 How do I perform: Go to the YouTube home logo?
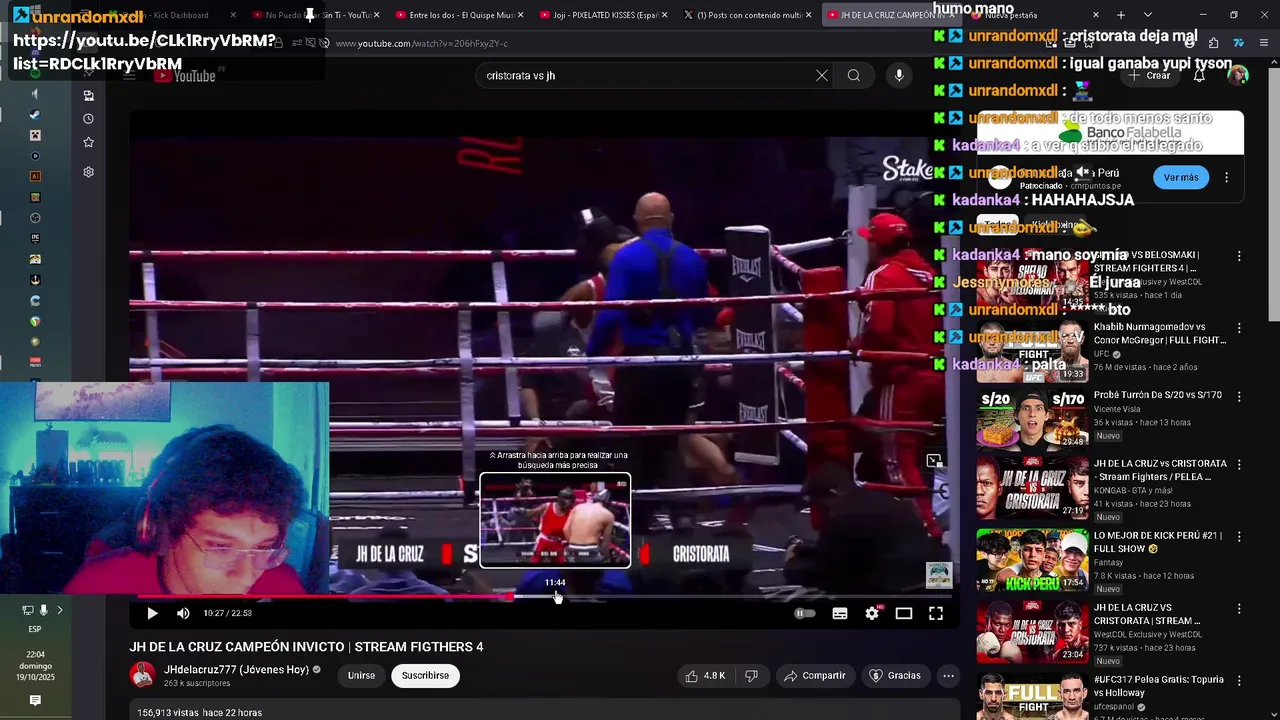186,75
